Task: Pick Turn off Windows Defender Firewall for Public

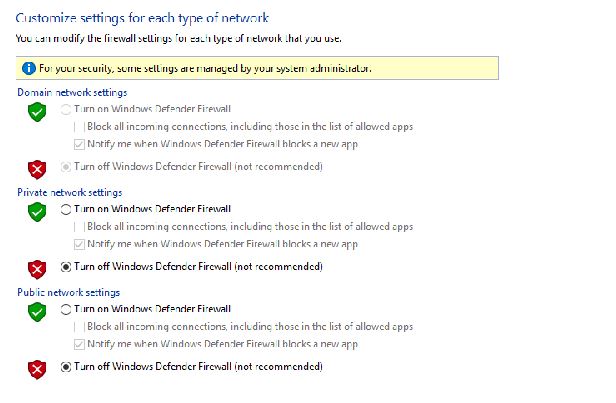Action: coord(66,367)
